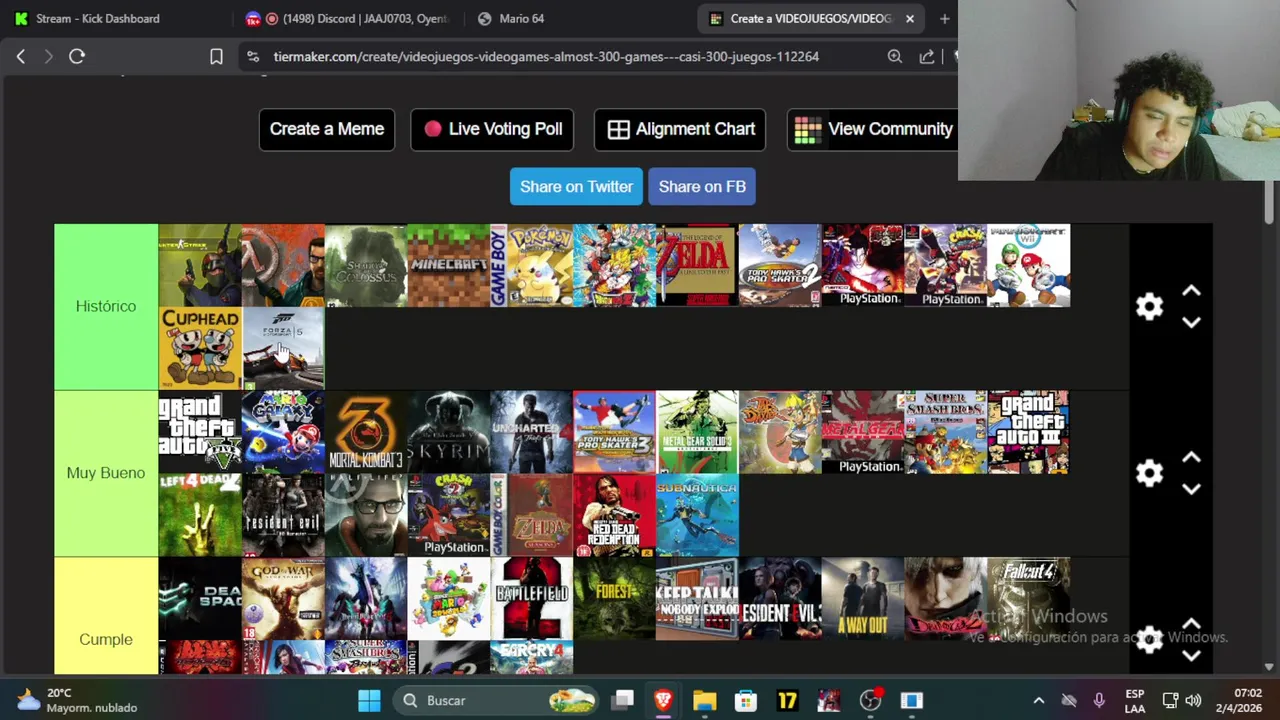Screen dimensions: 1280x720
Task: Select the Battlefield game tile
Action: coord(532,598)
